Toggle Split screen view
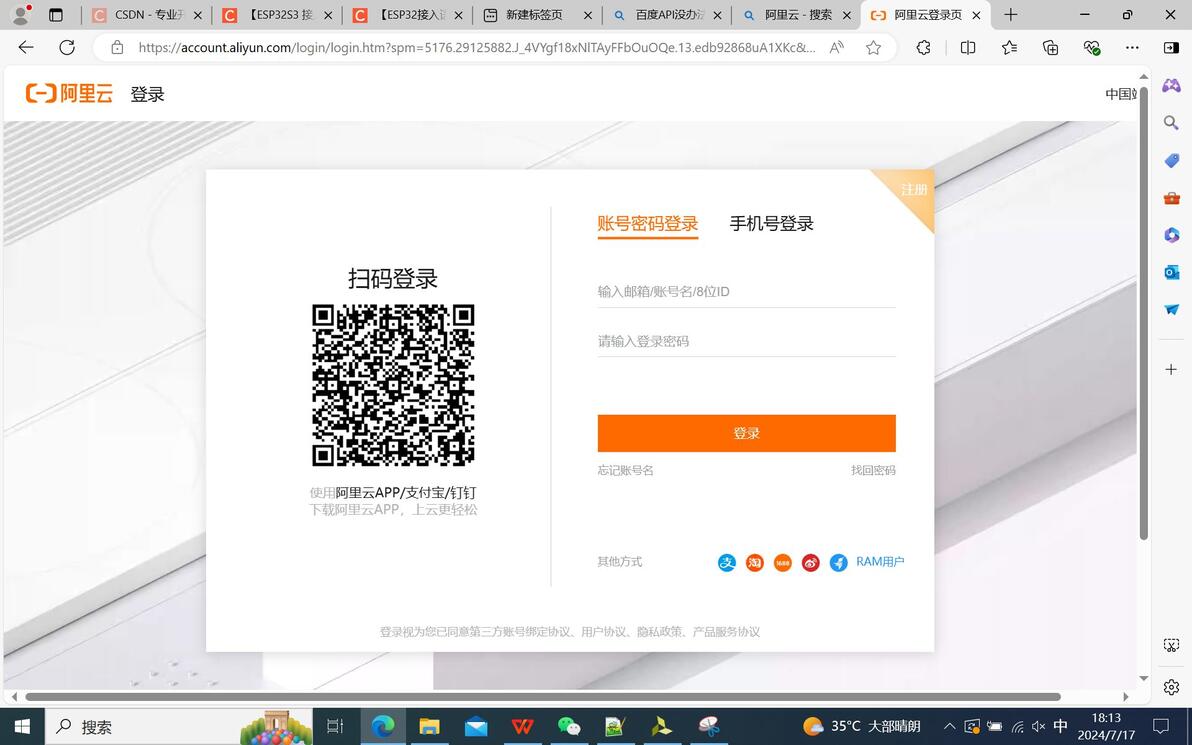This screenshot has height=745, width=1192. pyautogui.click(x=968, y=47)
